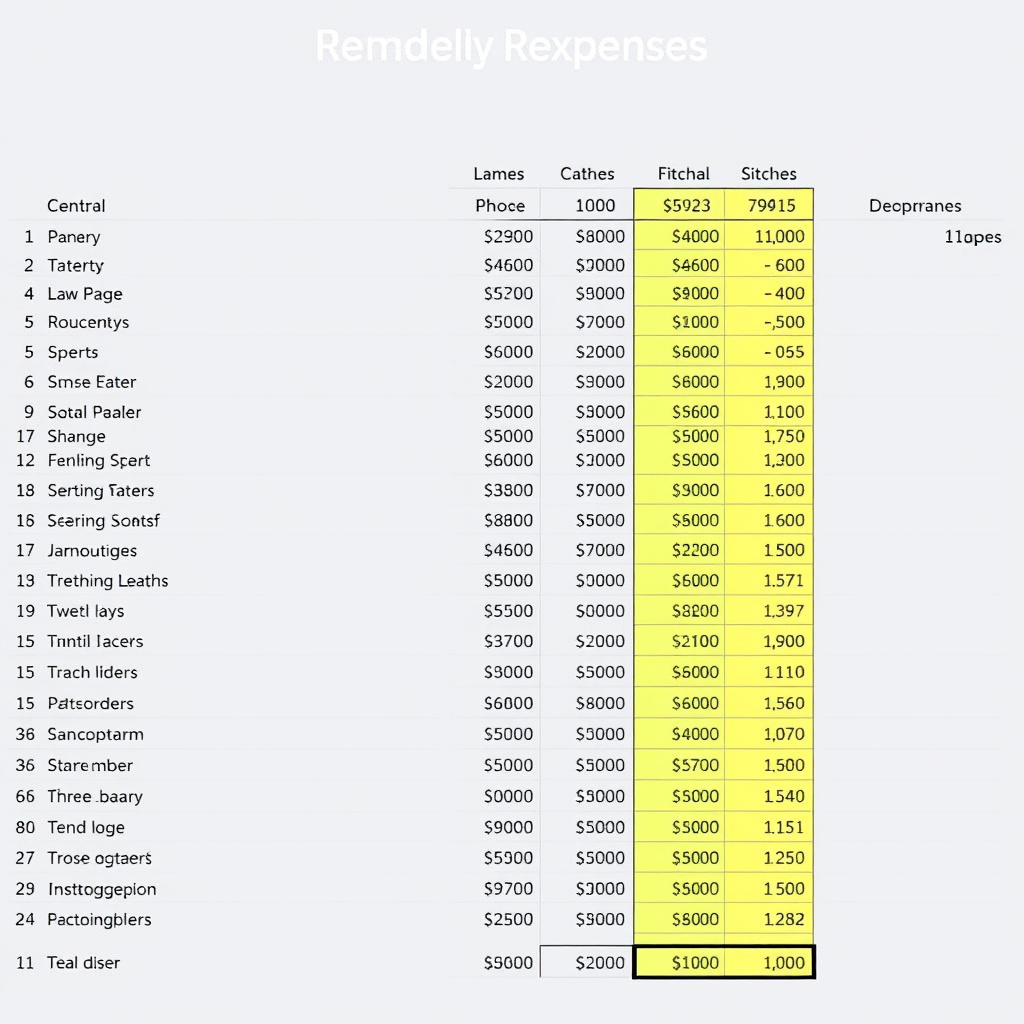Click the '$3700' cell in Tnntil Iacers row
The width and height of the screenshot is (1024, 1024).
click(x=508, y=641)
